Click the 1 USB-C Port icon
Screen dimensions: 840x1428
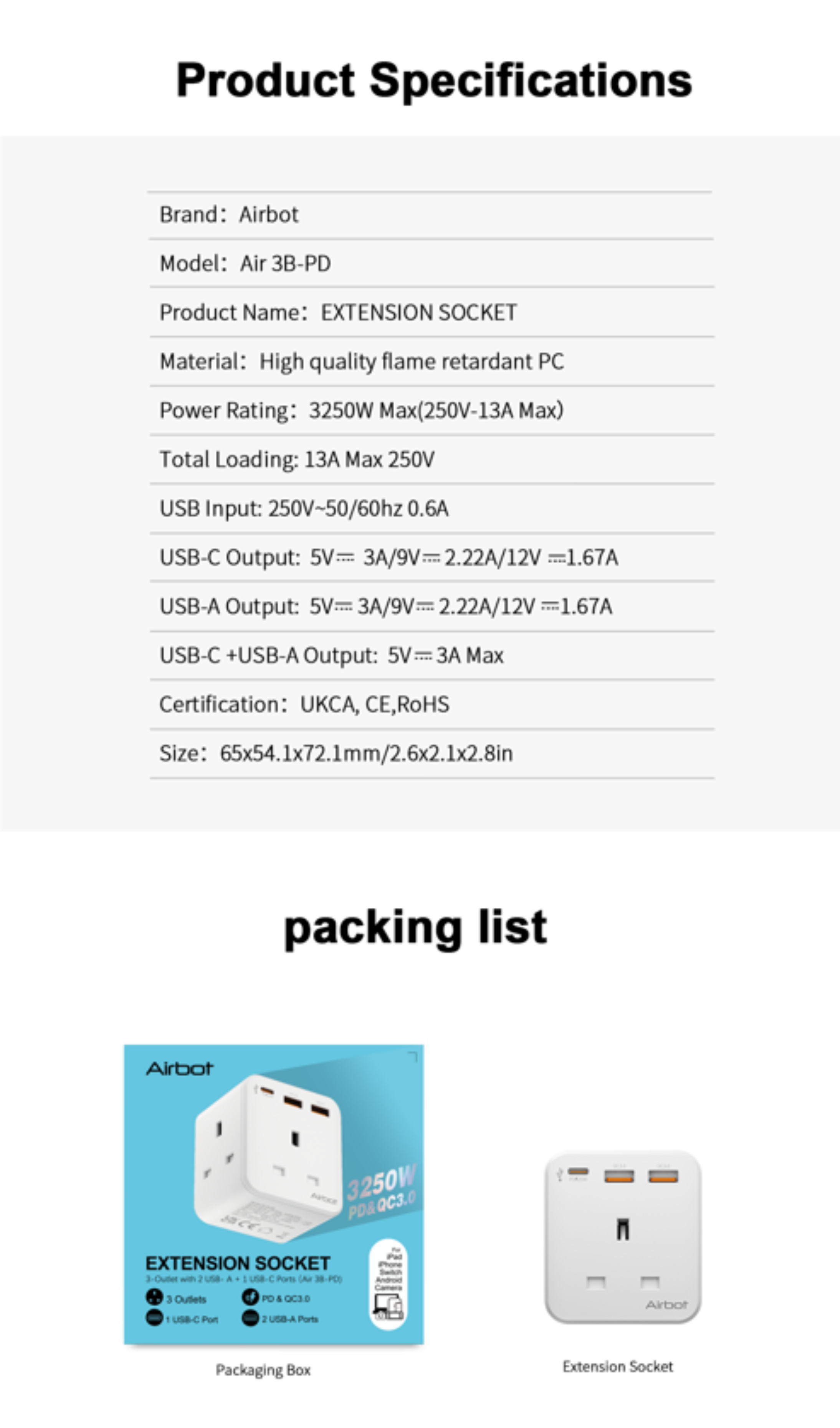[x=154, y=1318]
